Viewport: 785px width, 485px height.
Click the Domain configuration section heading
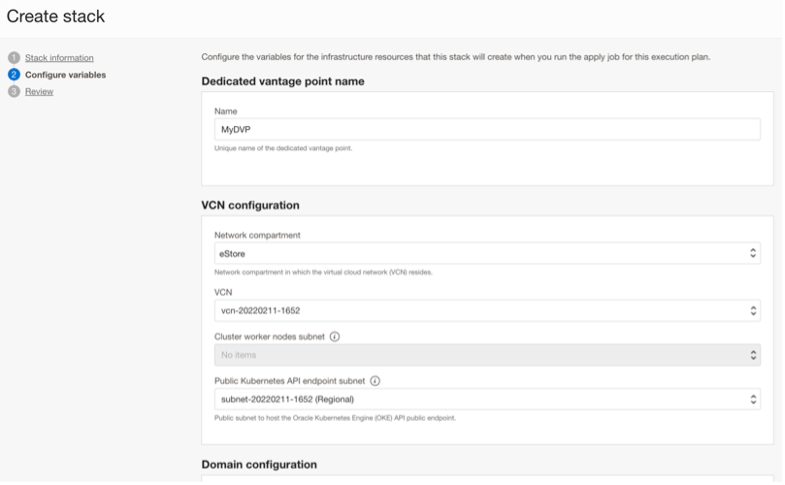point(259,465)
